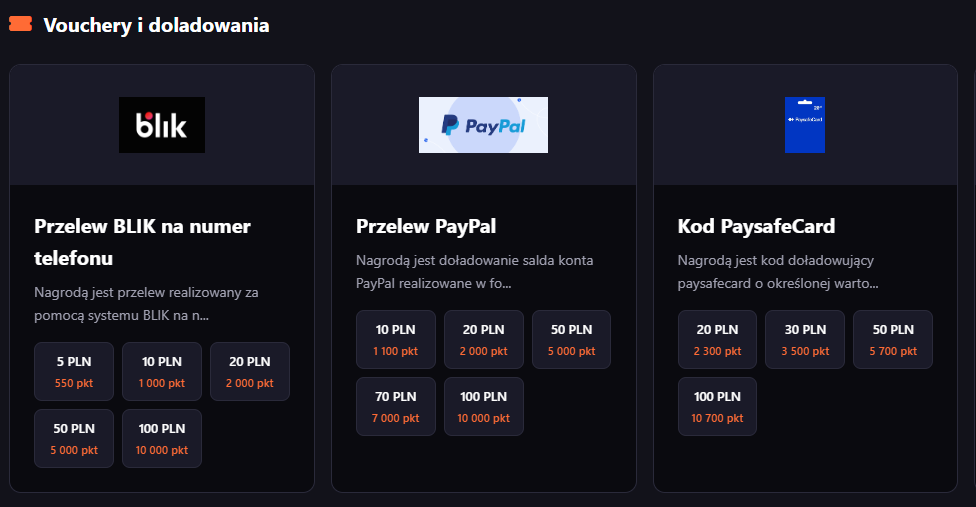Click the BLIK logo image

[162, 125]
